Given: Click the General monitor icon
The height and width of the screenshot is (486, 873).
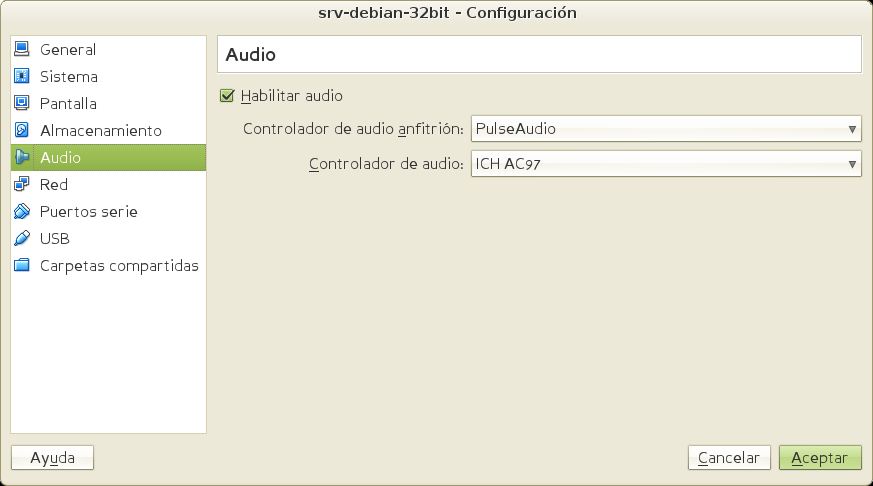Looking at the screenshot, I should pyautogui.click(x=22, y=49).
